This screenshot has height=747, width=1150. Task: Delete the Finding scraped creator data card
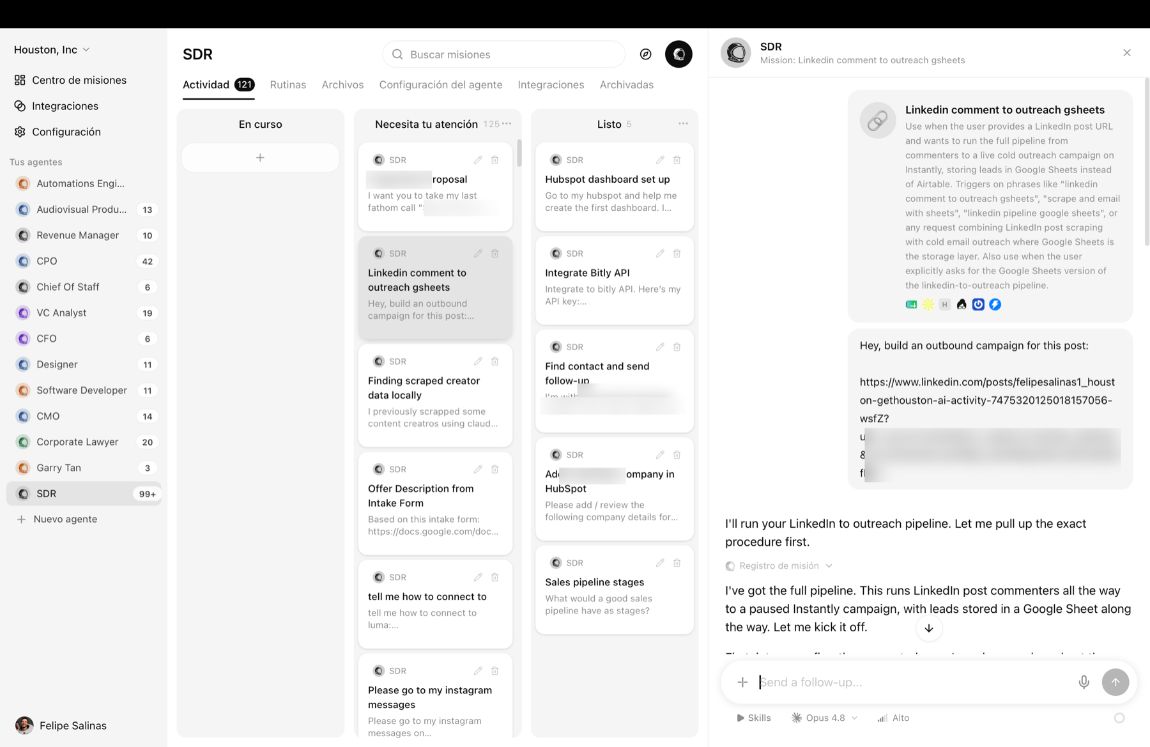pyautogui.click(x=495, y=361)
